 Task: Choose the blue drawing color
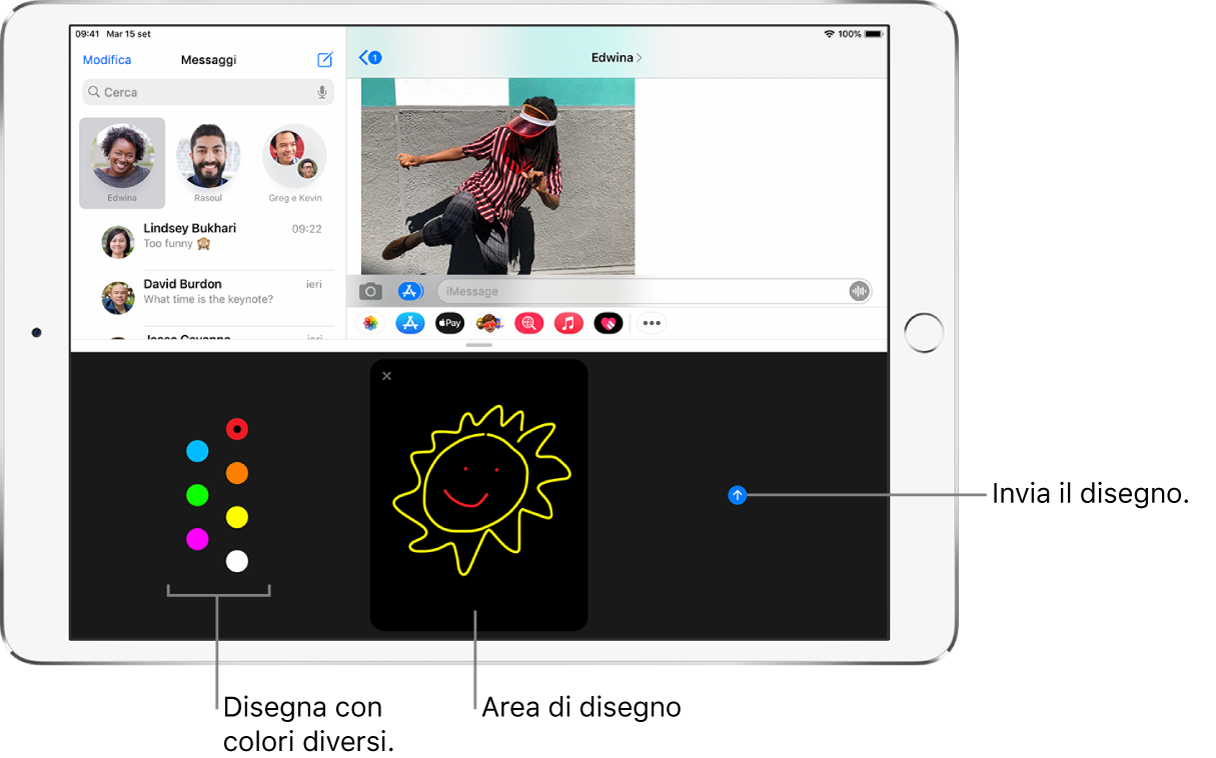[198, 452]
